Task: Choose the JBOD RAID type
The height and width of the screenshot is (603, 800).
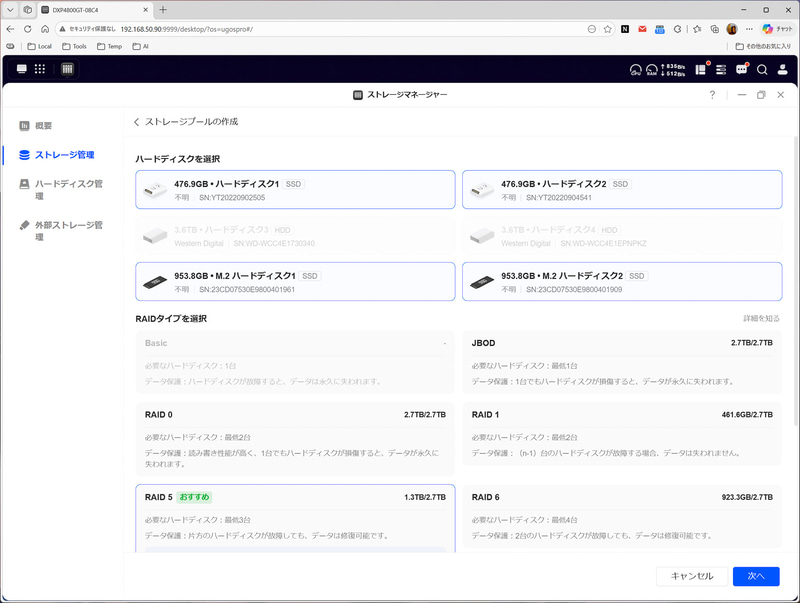Action: click(622, 362)
